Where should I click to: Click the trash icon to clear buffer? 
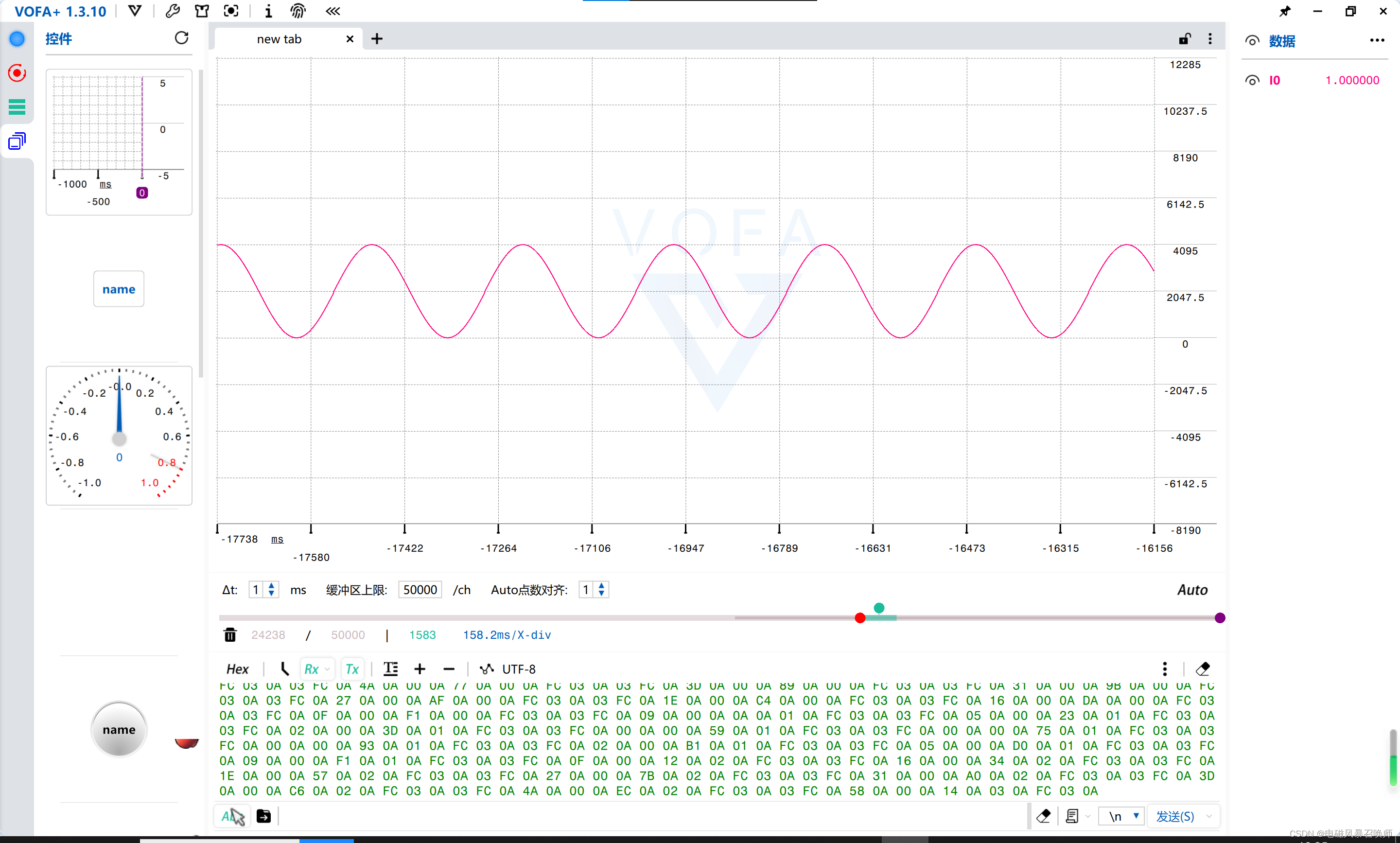[230, 634]
